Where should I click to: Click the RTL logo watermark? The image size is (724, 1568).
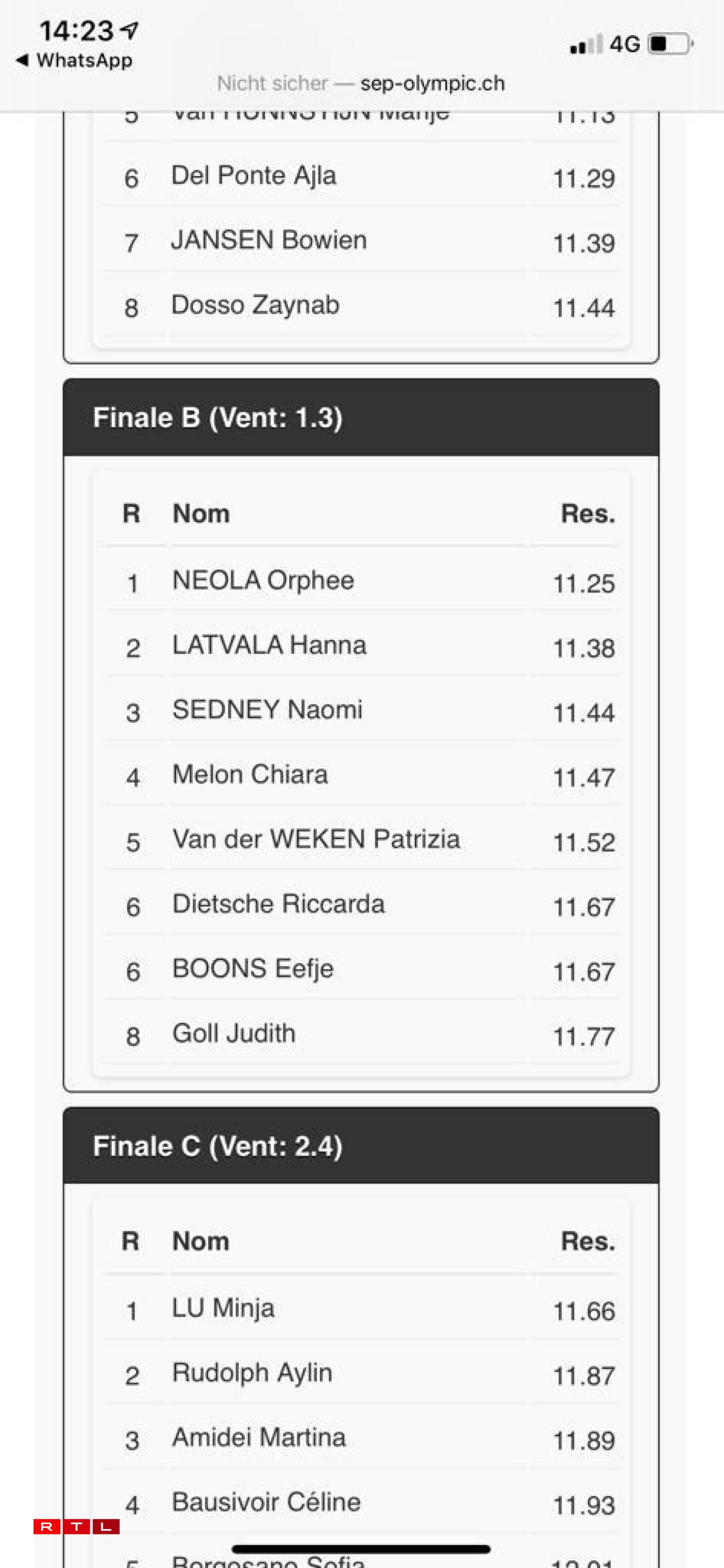pyautogui.click(x=76, y=1526)
